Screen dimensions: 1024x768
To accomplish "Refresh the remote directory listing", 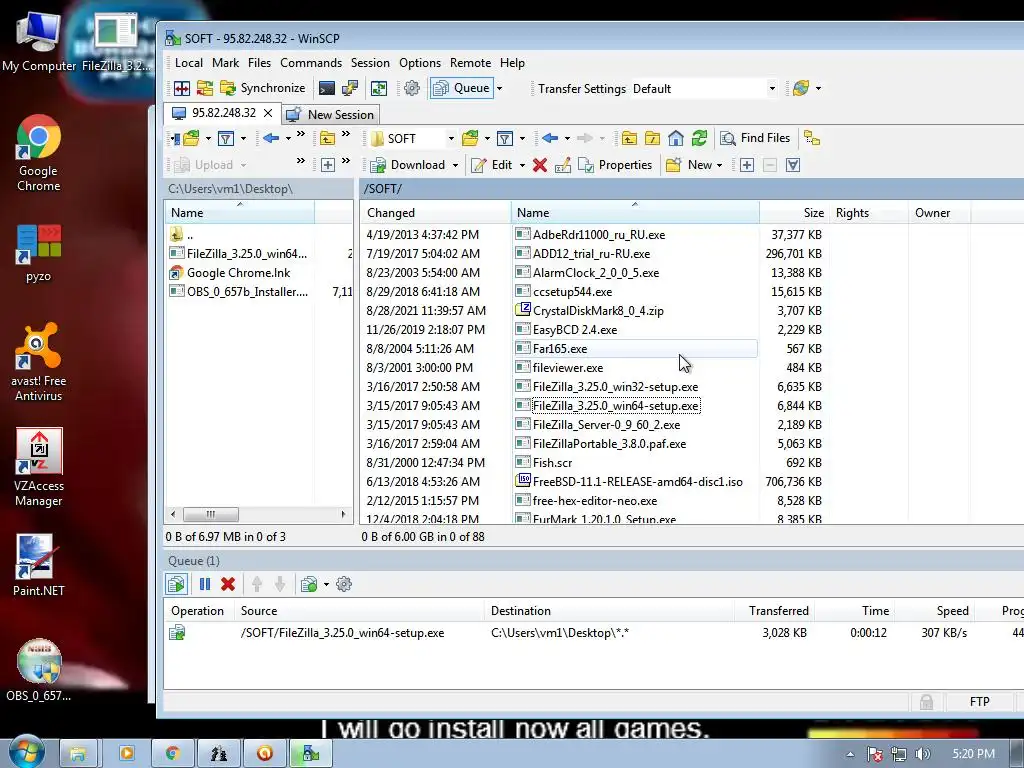I will [x=699, y=138].
